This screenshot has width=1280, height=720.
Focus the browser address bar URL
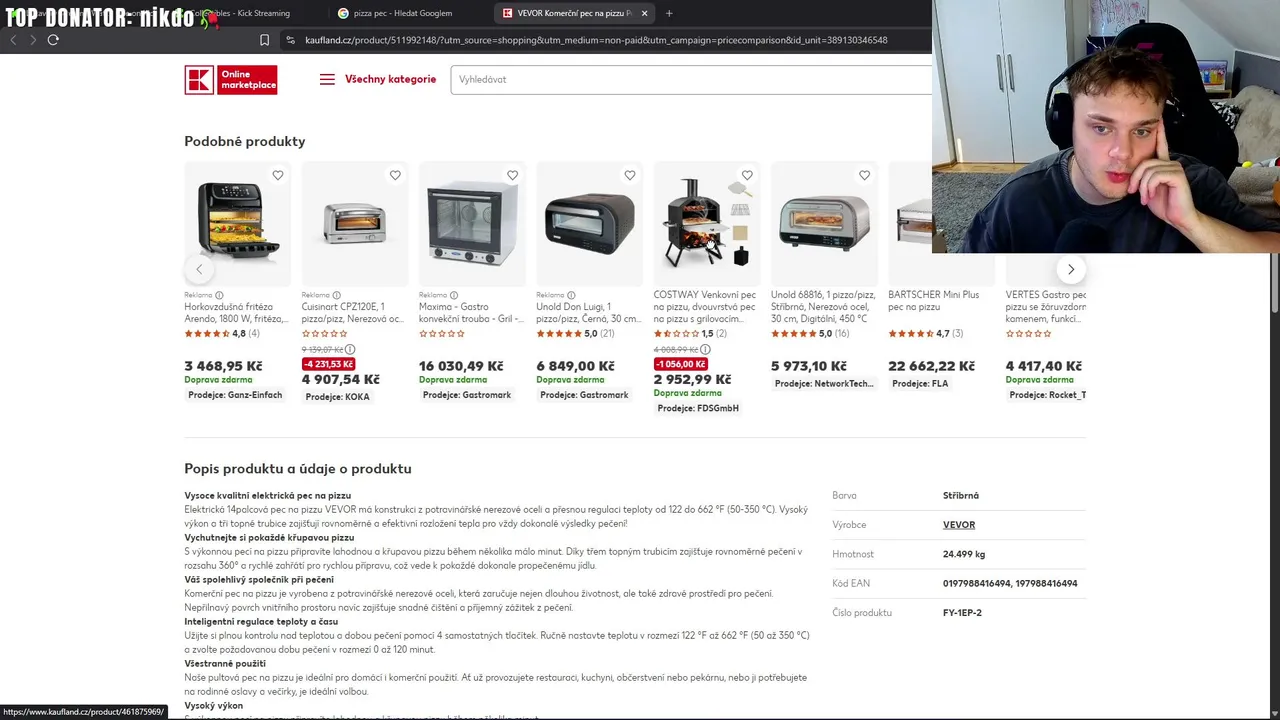tap(596, 40)
